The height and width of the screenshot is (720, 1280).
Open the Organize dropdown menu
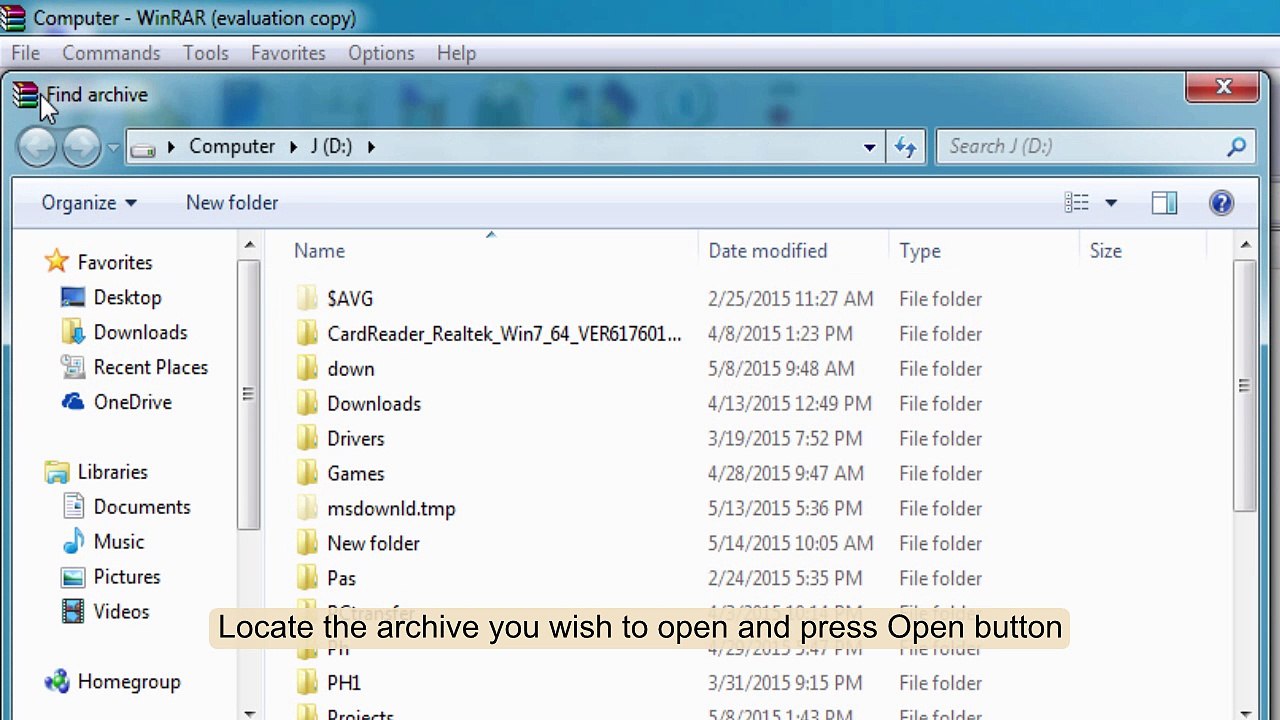(x=89, y=203)
